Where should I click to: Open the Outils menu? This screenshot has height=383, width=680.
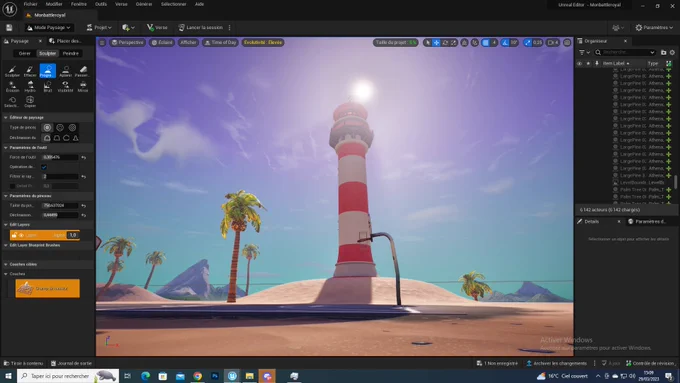[x=101, y=4]
